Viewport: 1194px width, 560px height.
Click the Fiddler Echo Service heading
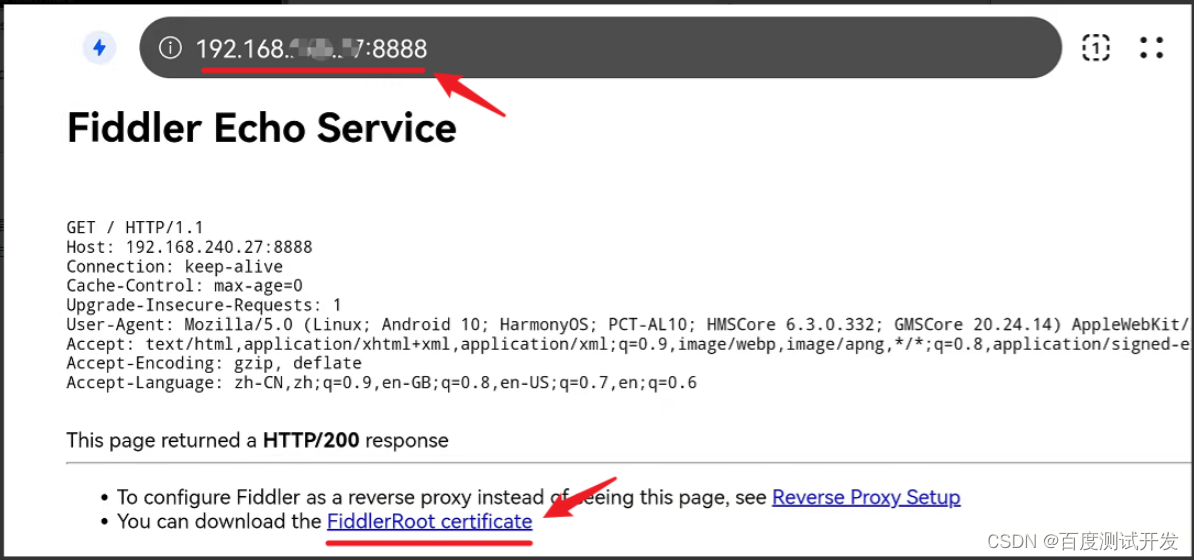coord(262,127)
